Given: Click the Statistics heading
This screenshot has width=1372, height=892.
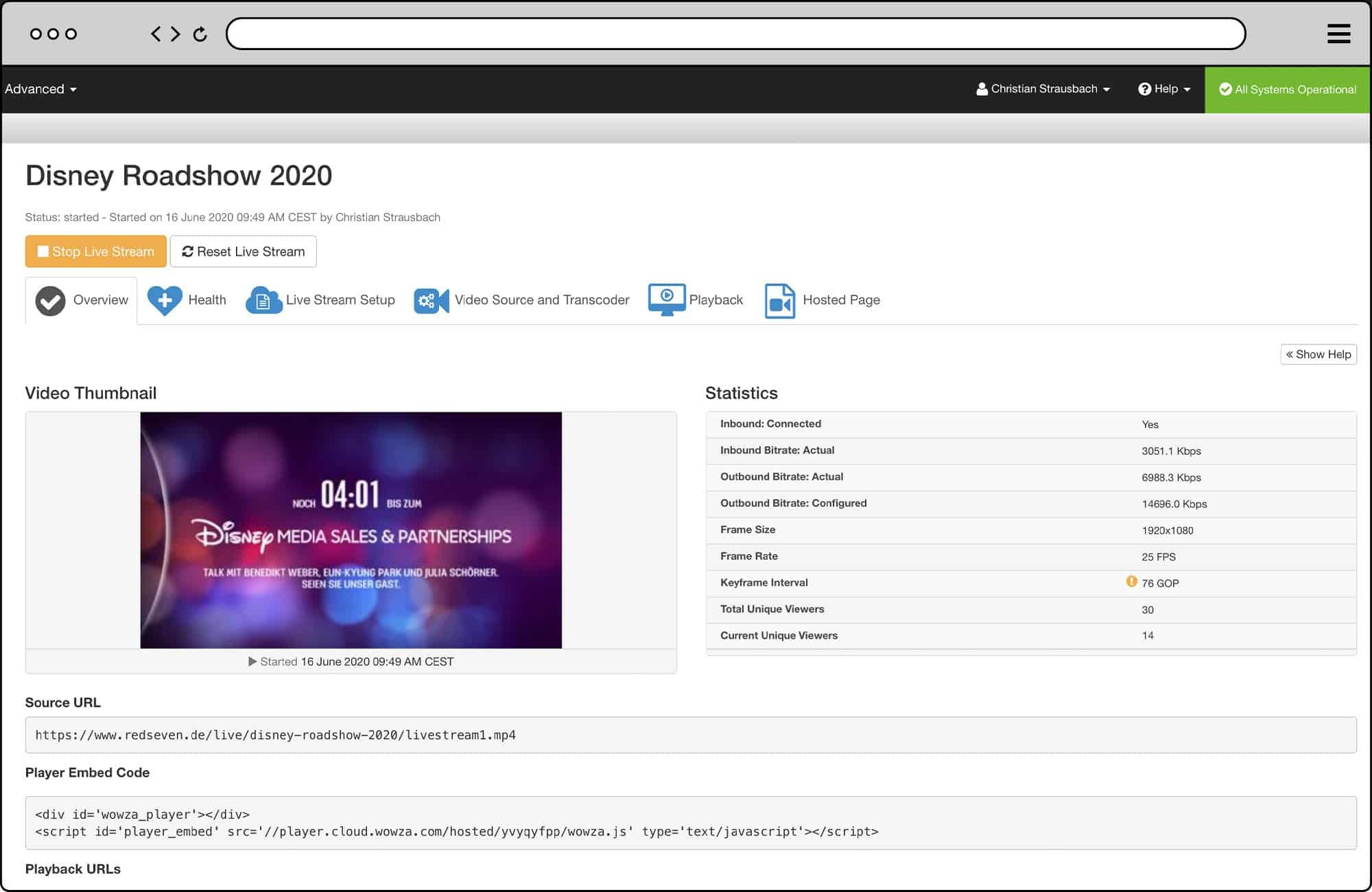Looking at the screenshot, I should pyautogui.click(x=741, y=393).
